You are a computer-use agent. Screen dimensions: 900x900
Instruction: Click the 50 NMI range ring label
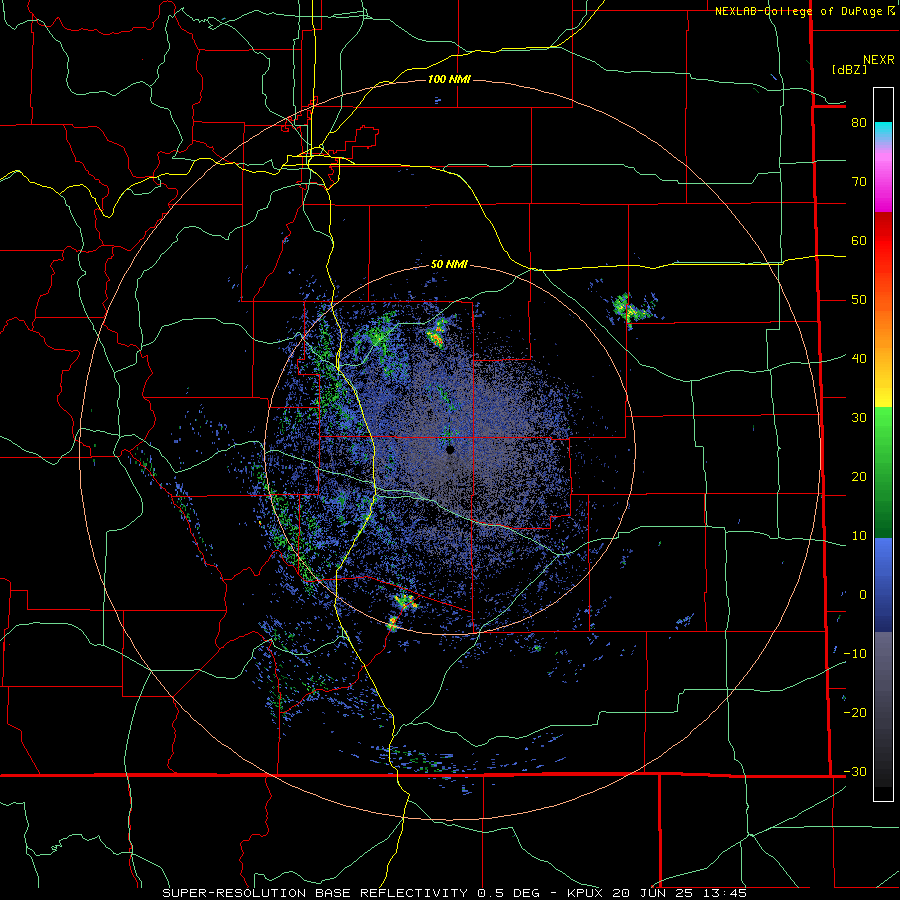449,264
